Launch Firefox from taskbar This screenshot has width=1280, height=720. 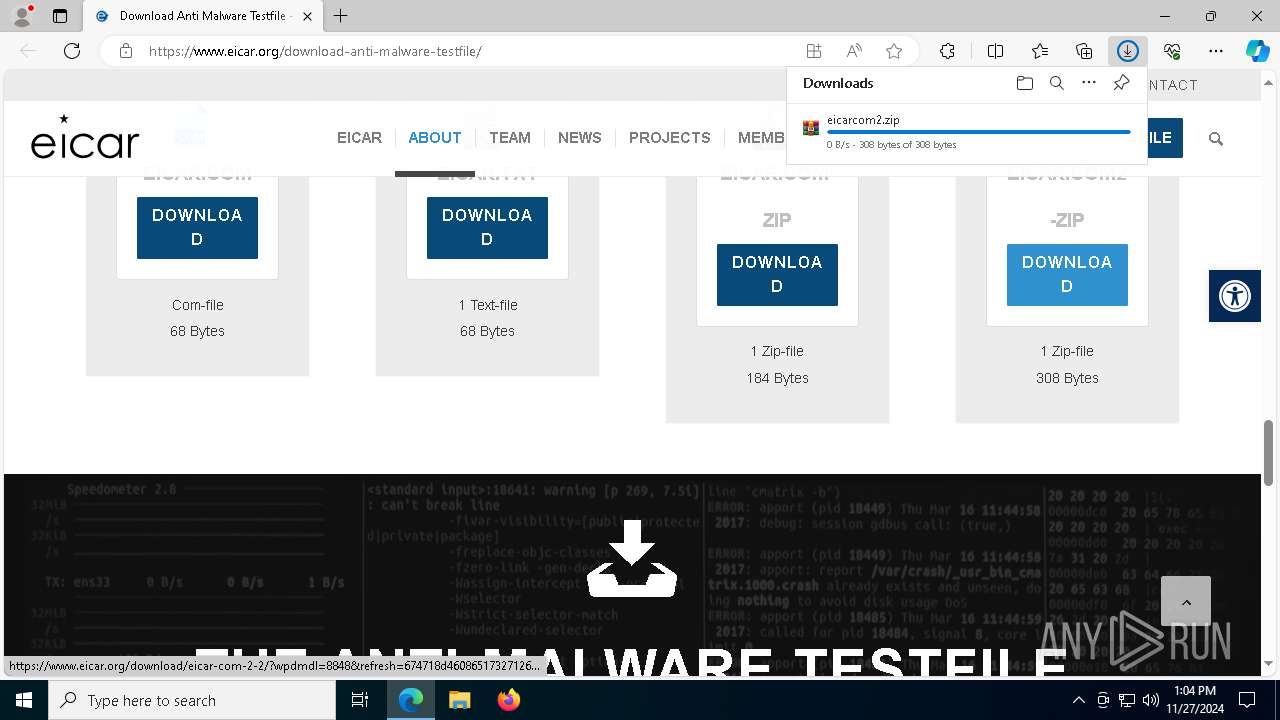tap(508, 700)
